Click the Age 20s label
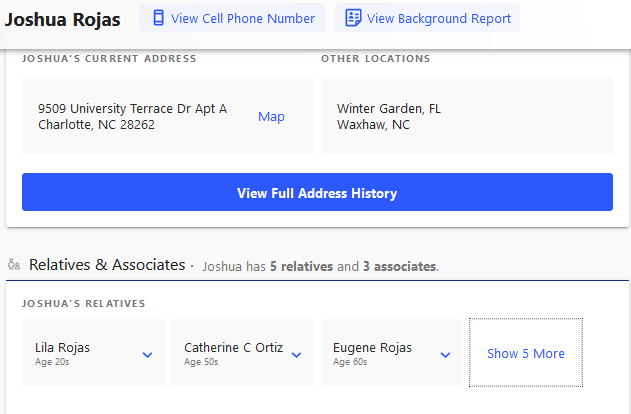Image resolution: width=631 pixels, height=414 pixels. (52, 362)
